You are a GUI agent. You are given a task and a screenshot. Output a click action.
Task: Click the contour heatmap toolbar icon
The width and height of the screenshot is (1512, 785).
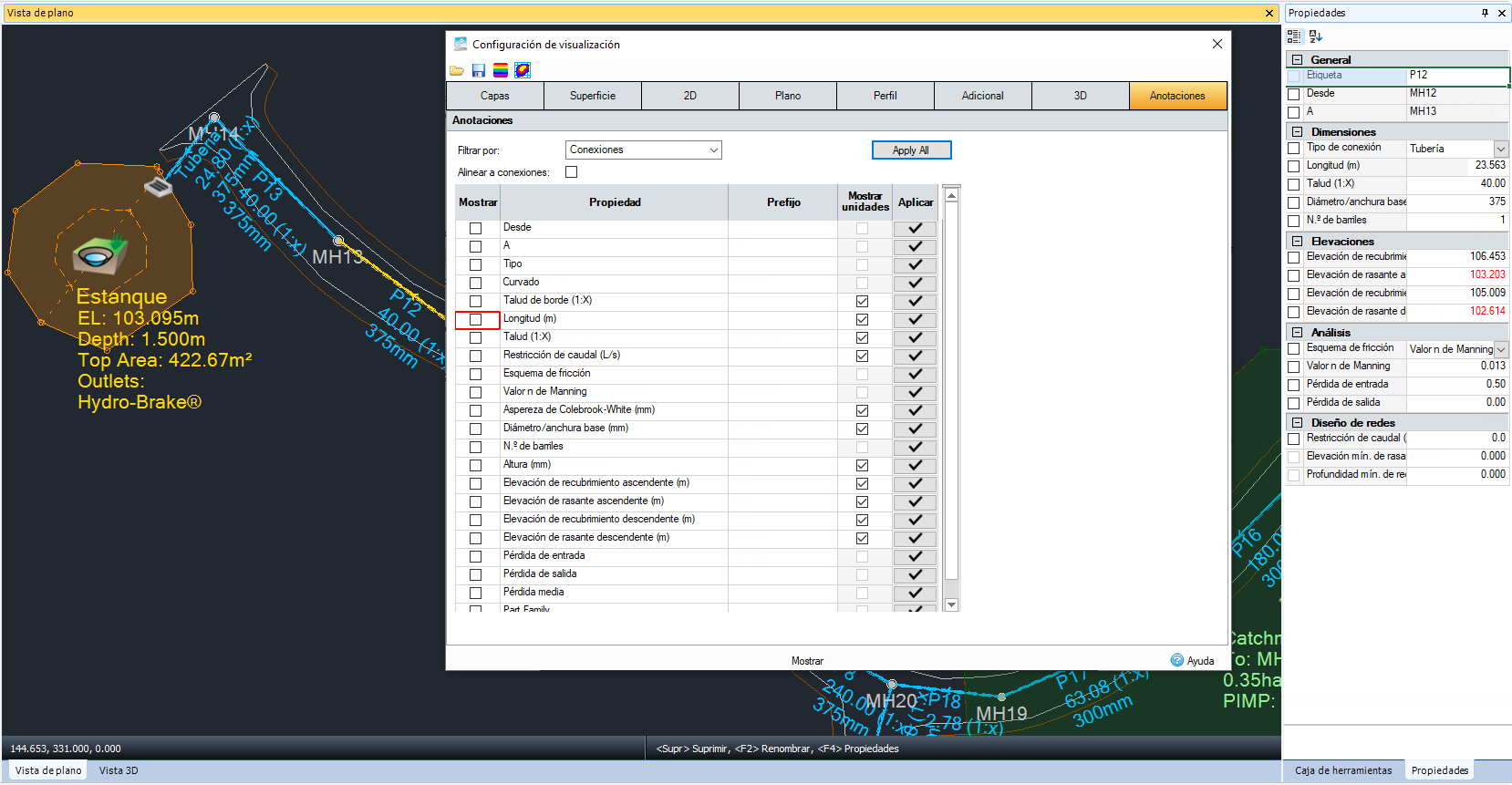(523, 70)
